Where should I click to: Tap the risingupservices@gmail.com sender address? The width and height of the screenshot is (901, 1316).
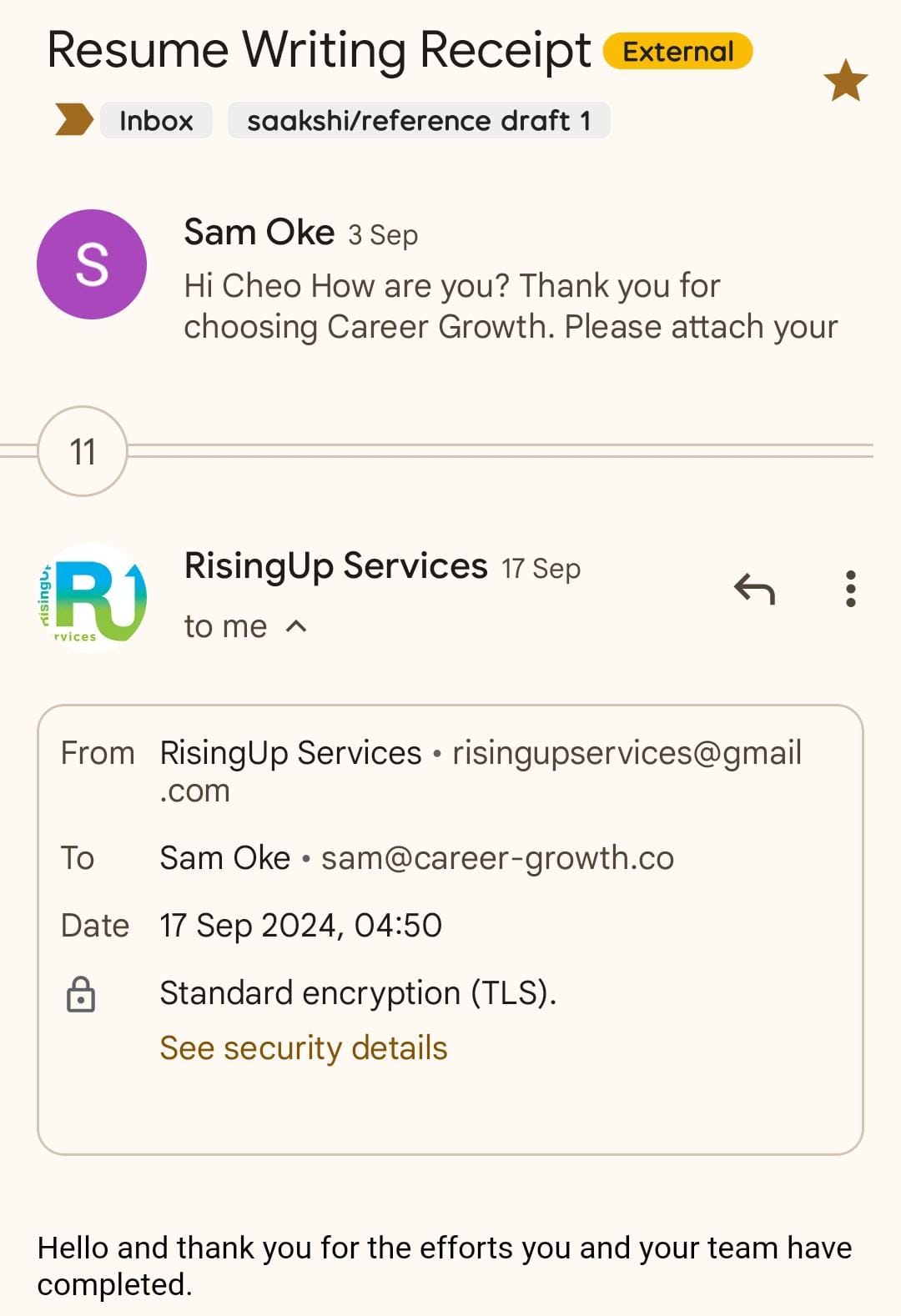(626, 753)
